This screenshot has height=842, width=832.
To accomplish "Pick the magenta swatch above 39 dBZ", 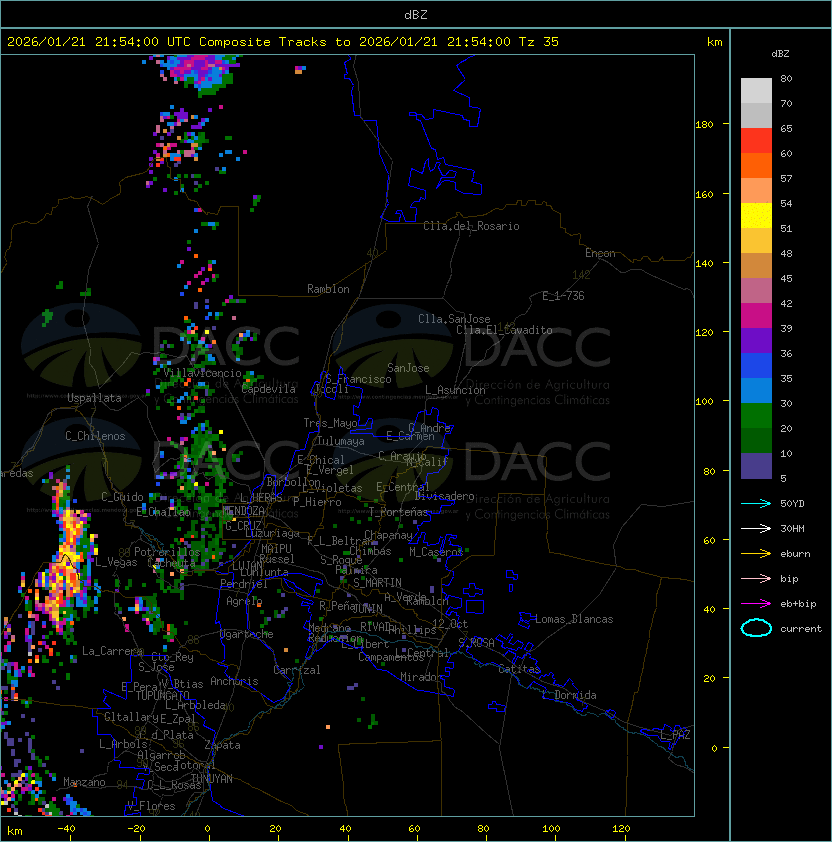I will tap(756, 316).
